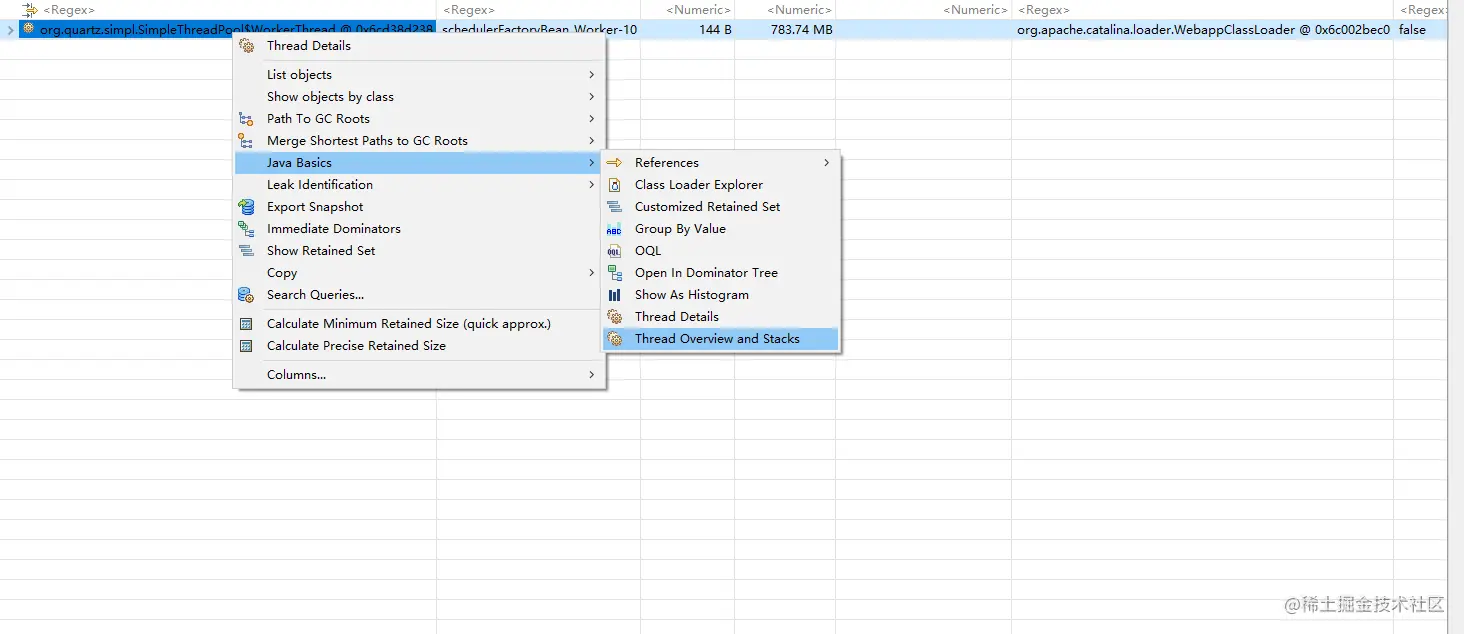This screenshot has width=1464, height=634.
Task: Click the Thread Details icon in the Java Basics submenu
Action: [614, 317]
